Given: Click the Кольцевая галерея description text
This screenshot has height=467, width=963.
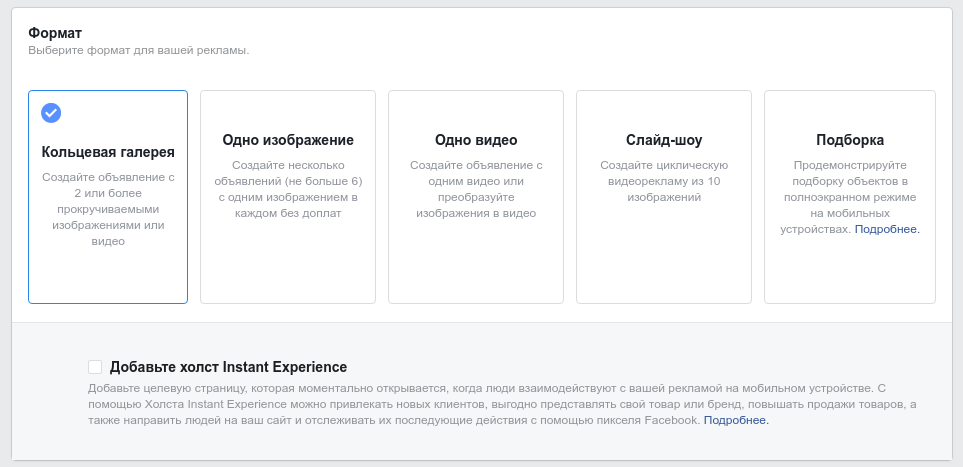Looking at the screenshot, I should point(108,209).
